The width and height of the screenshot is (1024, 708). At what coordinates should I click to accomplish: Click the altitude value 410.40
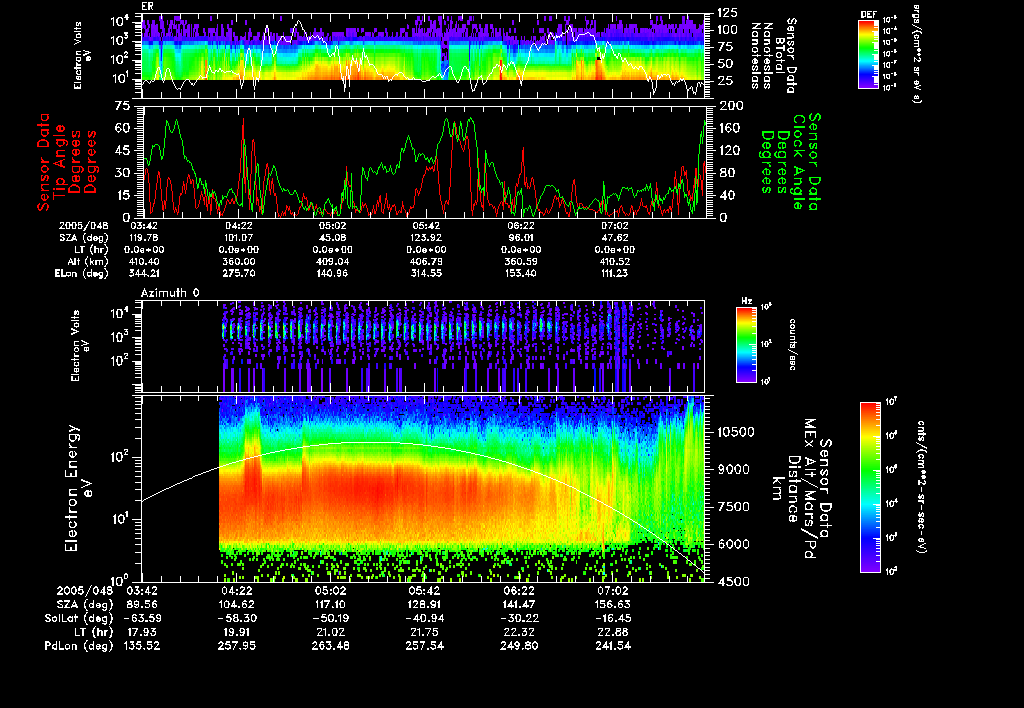(144, 261)
